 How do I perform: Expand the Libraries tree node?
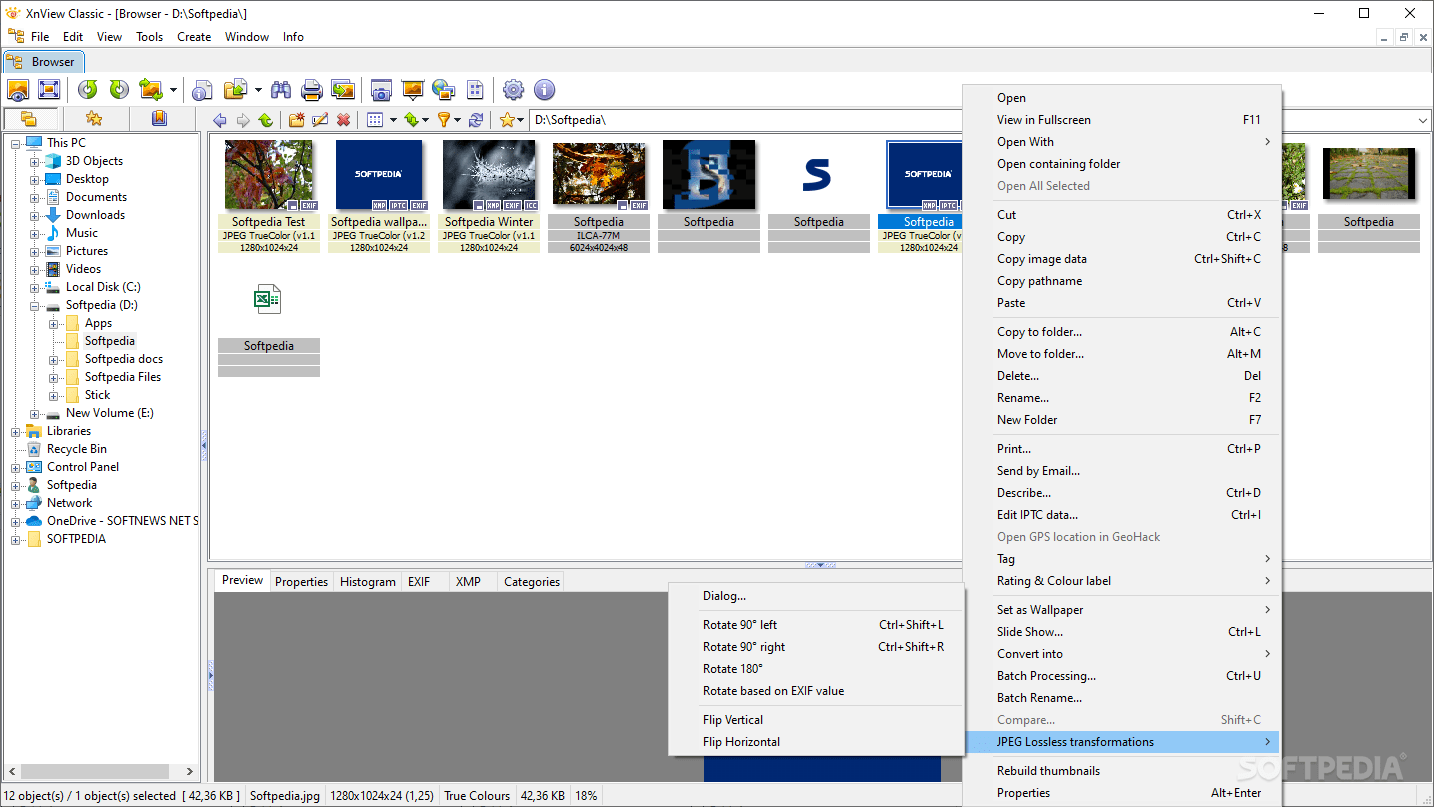(16, 431)
